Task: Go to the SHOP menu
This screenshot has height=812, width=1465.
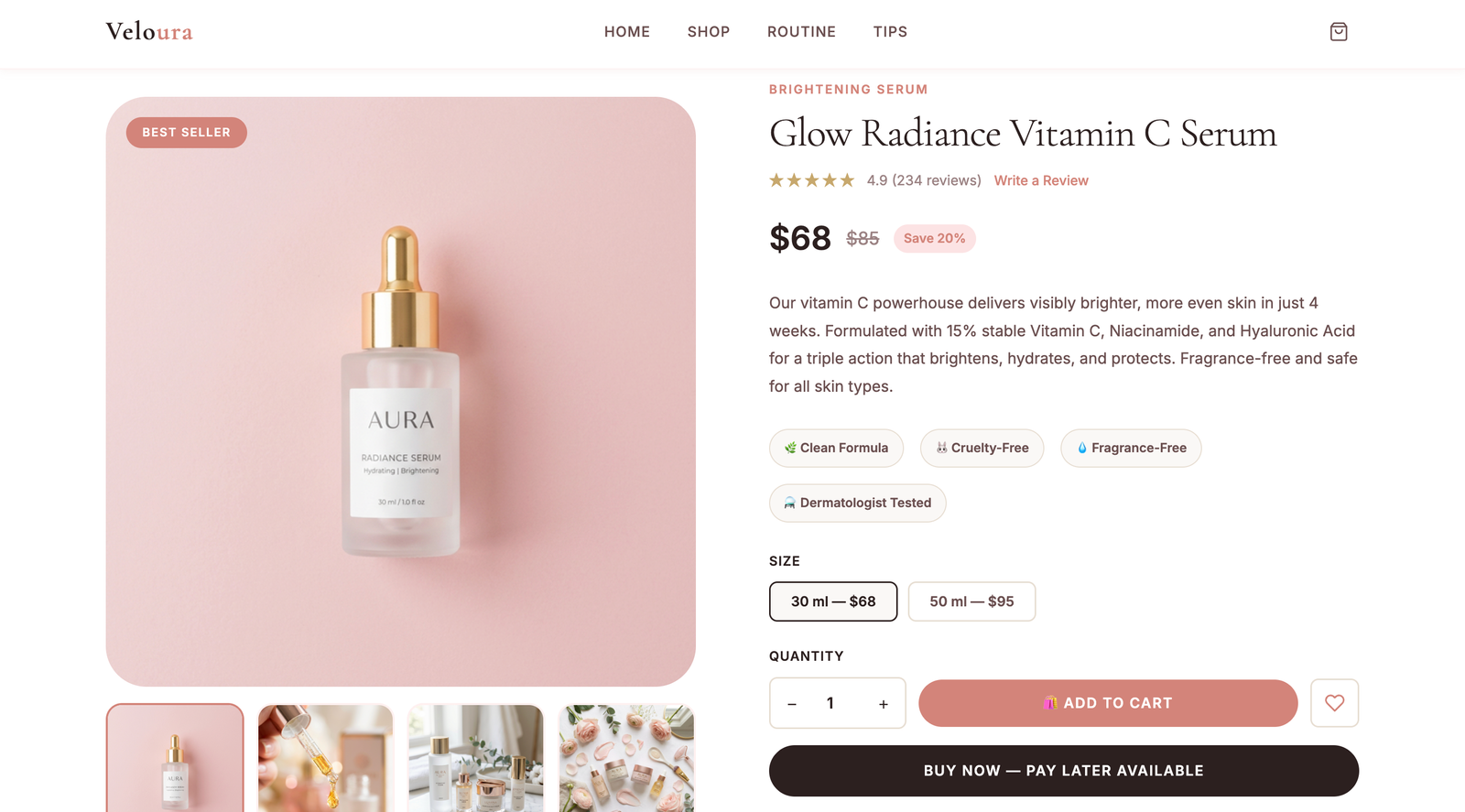Action: coord(709,32)
